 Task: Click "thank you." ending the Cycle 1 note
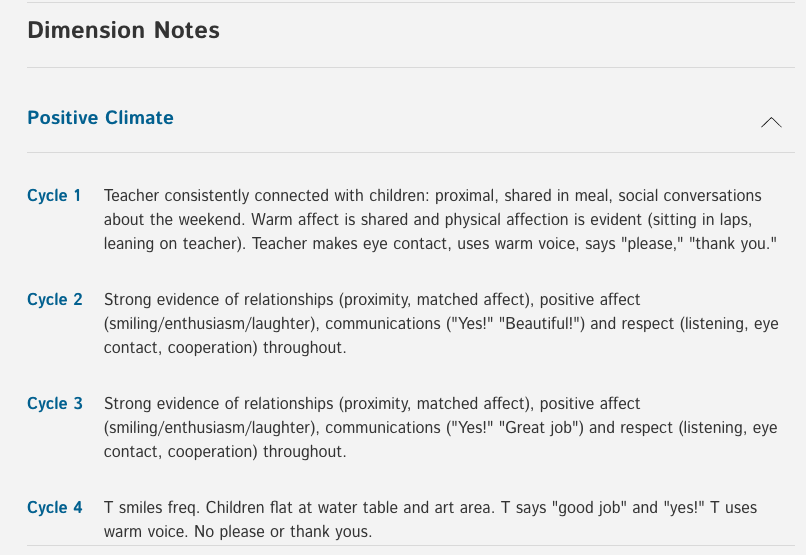click(x=736, y=244)
